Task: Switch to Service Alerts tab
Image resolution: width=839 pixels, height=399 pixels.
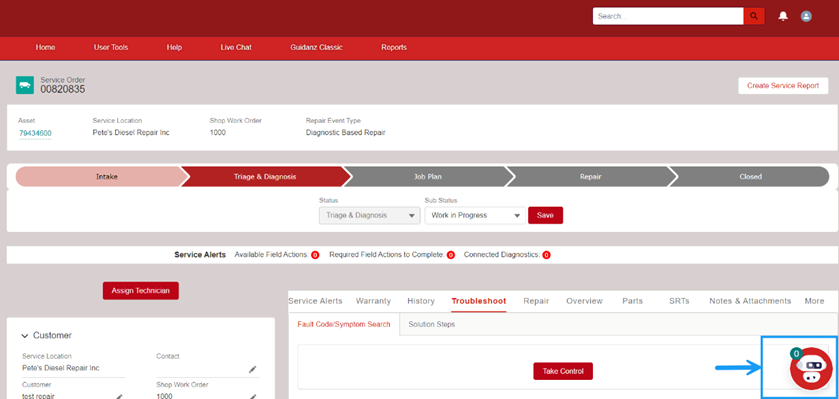Action: (315, 301)
